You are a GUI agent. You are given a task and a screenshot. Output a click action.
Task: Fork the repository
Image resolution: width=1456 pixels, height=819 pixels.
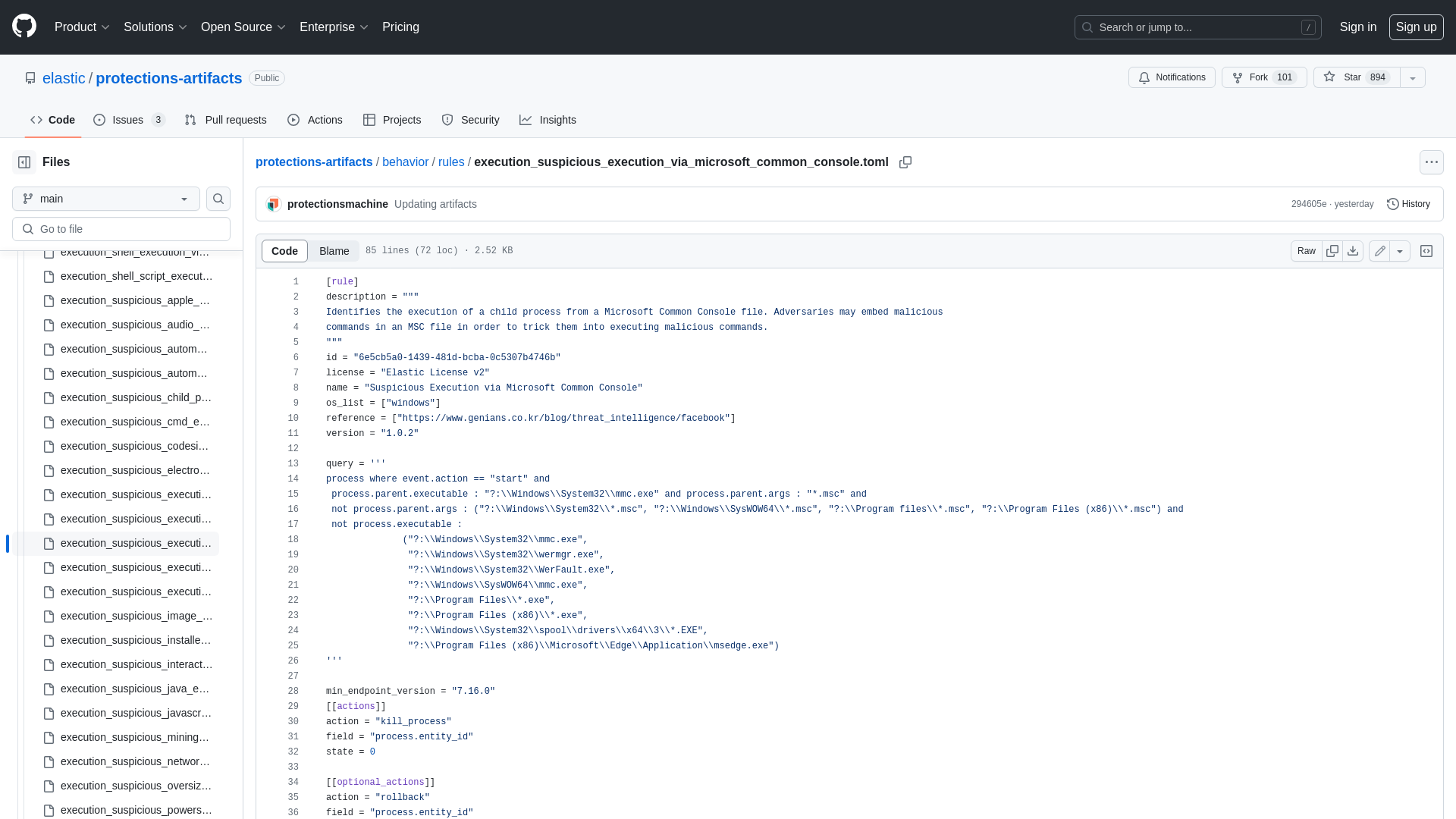click(x=1264, y=77)
